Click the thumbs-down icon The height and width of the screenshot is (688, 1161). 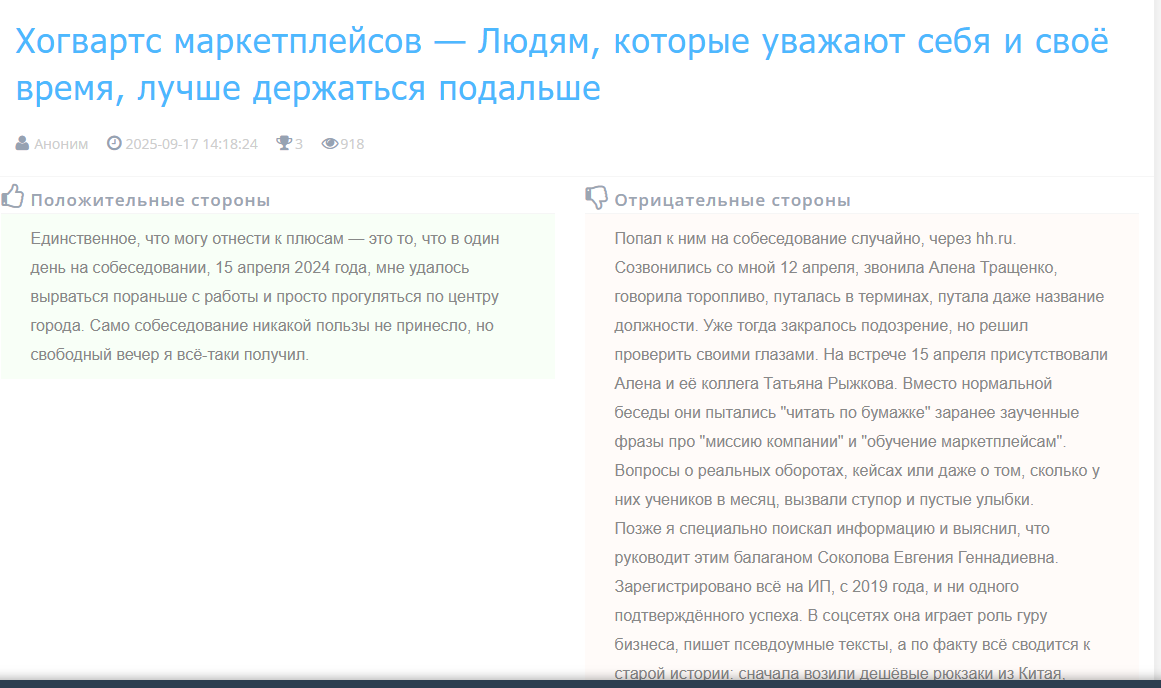click(x=596, y=198)
